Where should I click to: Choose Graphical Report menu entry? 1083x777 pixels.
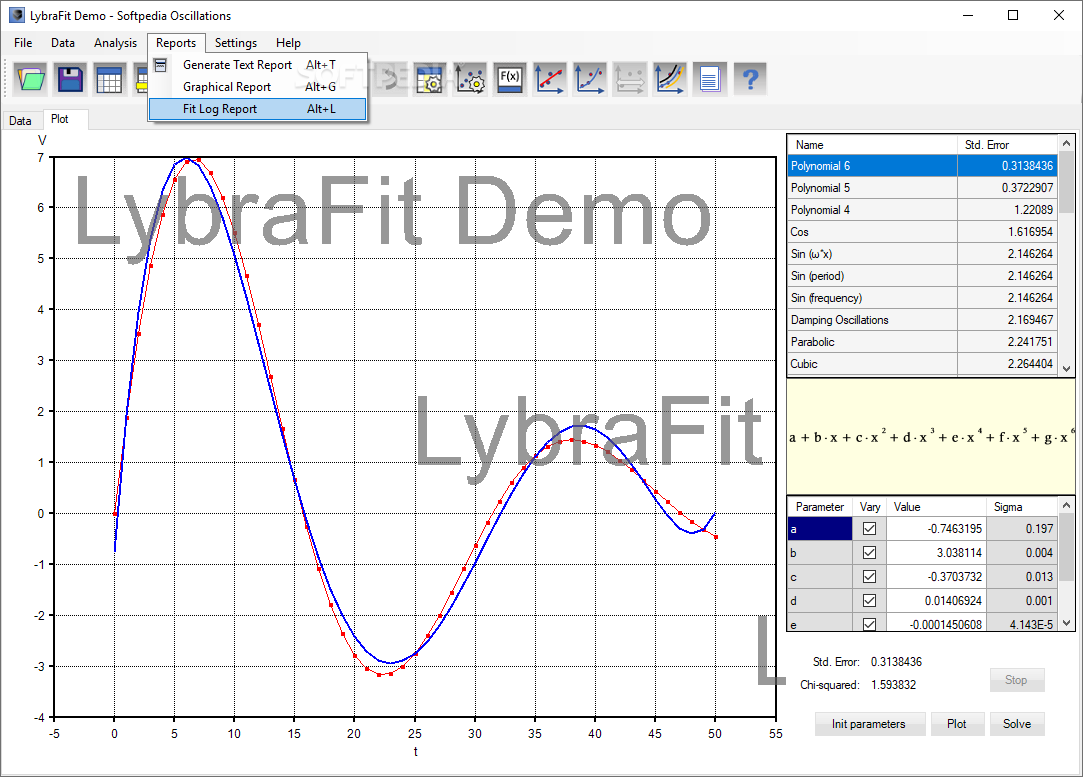tap(258, 87)
